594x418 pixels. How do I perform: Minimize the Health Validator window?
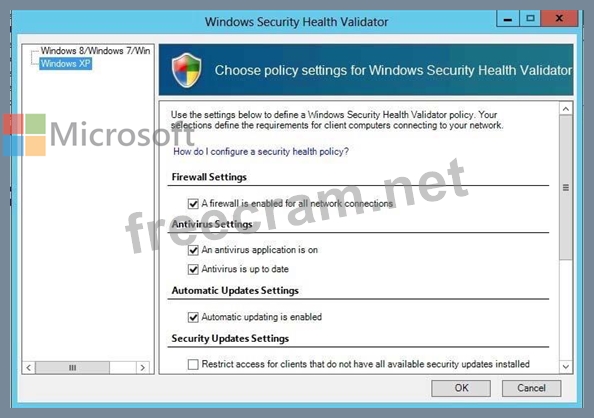[x=508, y=19]
